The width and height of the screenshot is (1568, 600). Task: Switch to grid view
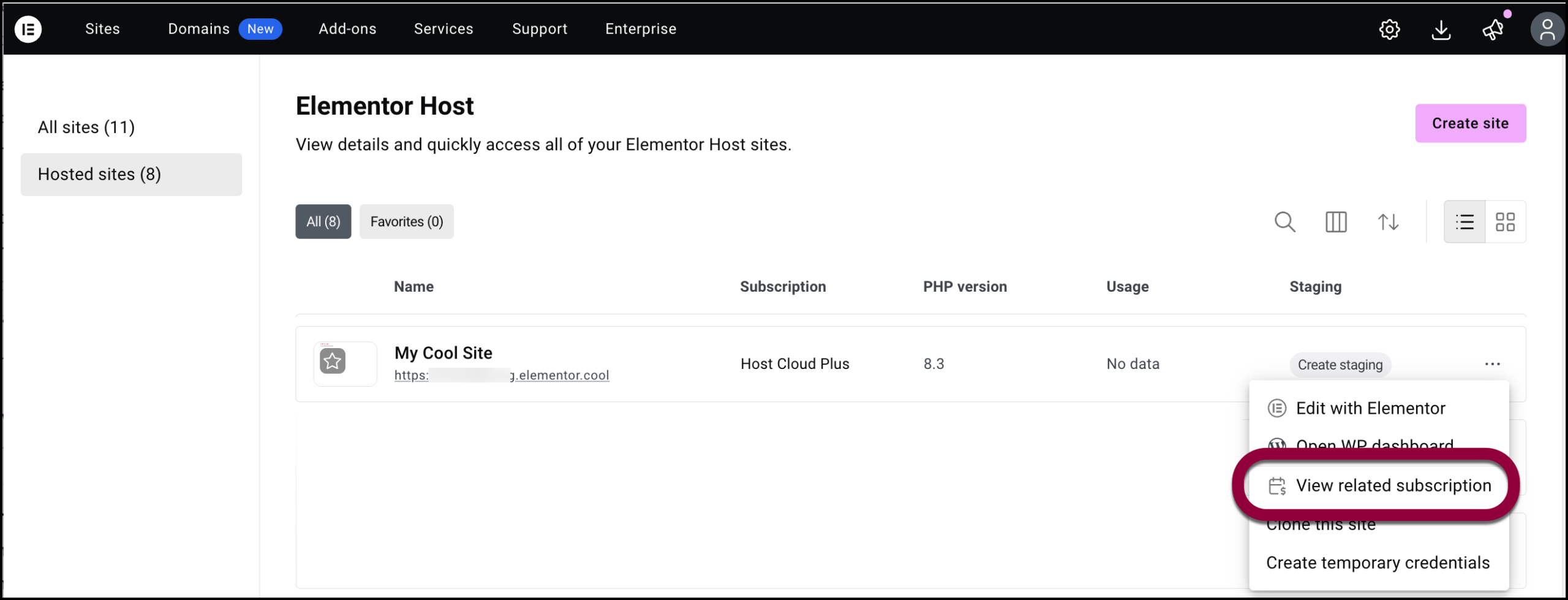tap(1505, 222)
